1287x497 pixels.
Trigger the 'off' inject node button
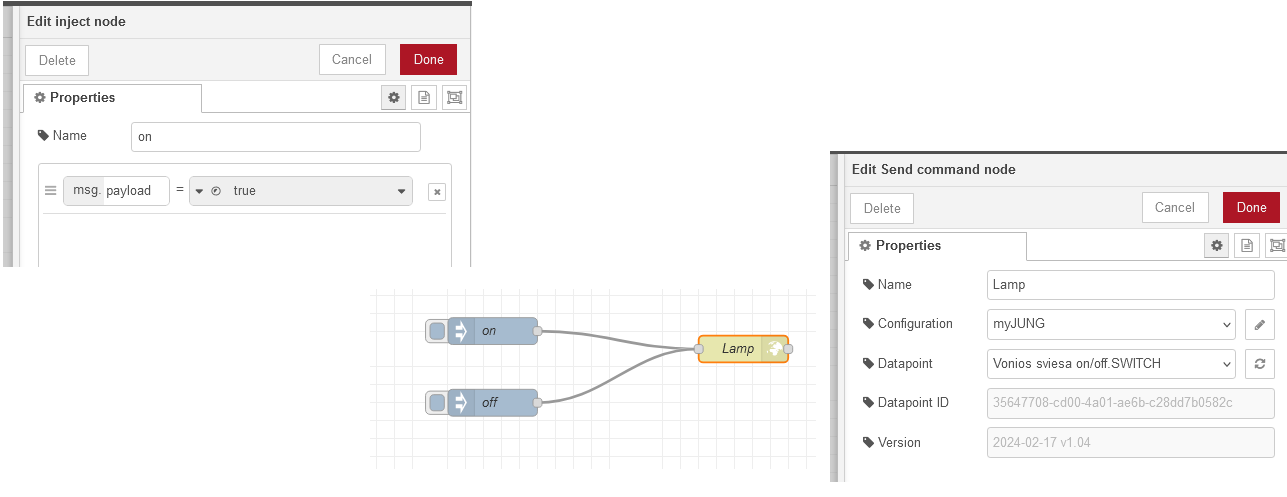[x=437, y=403]
